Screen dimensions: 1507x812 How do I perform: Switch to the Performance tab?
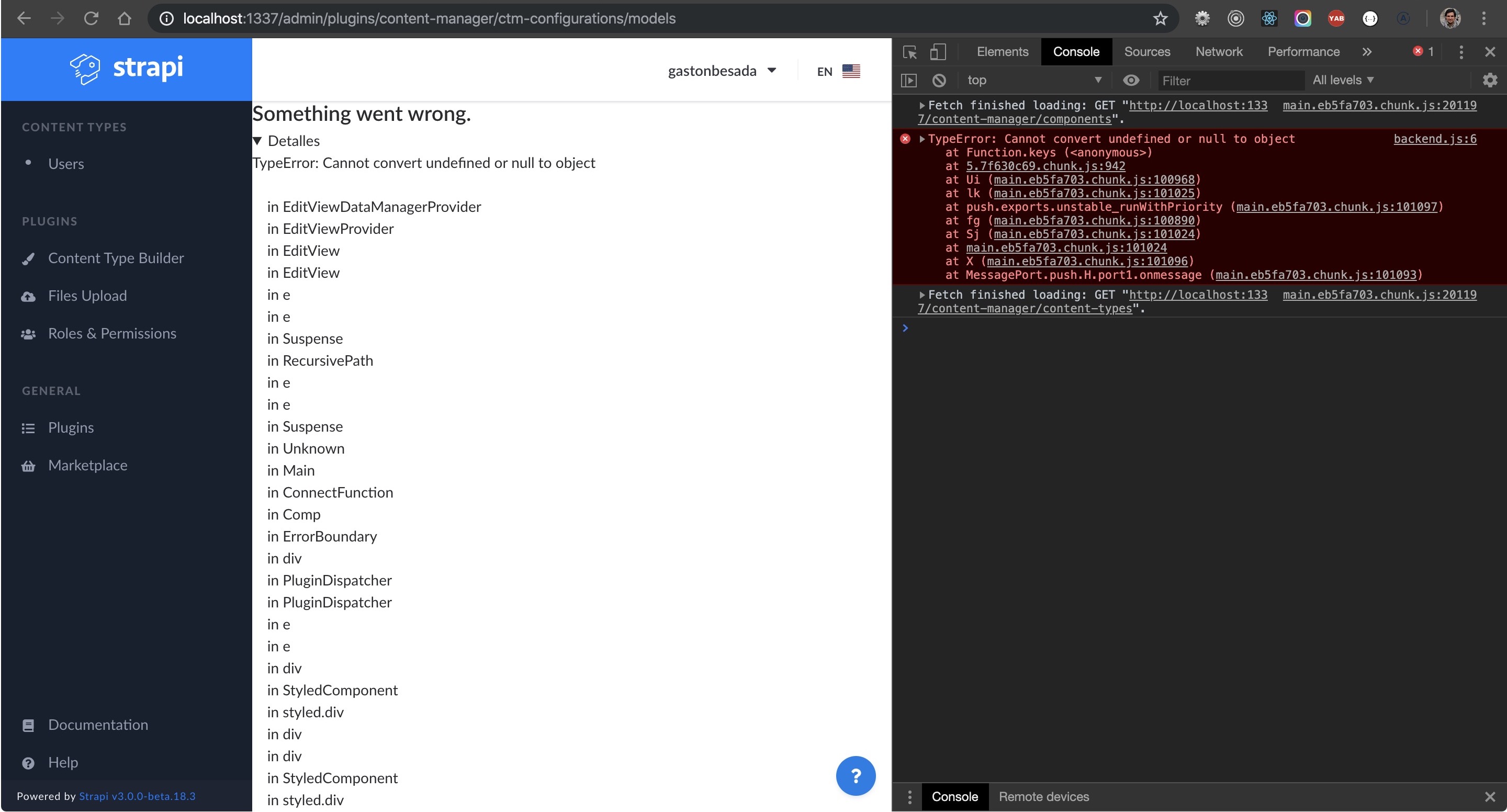click(1303, 52)
